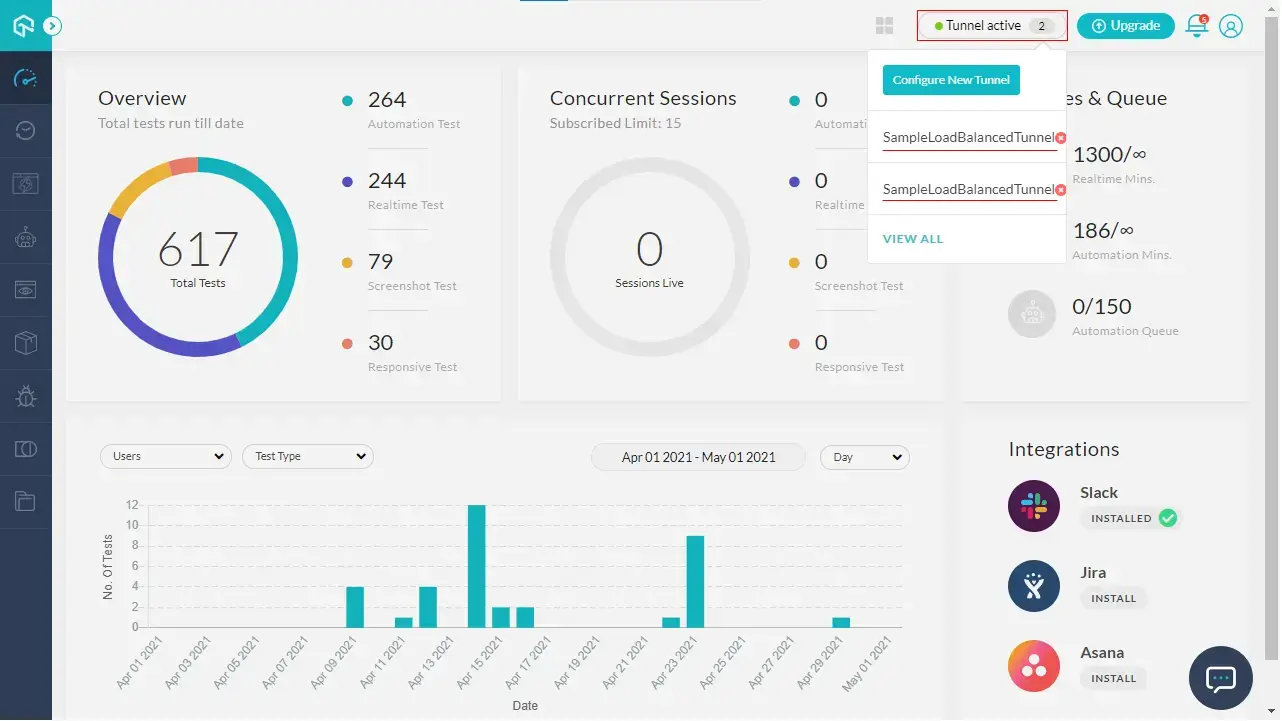
Task: Stop the first SampleLoadBalancedTunnel via red icon
Action: [1060, 138]
